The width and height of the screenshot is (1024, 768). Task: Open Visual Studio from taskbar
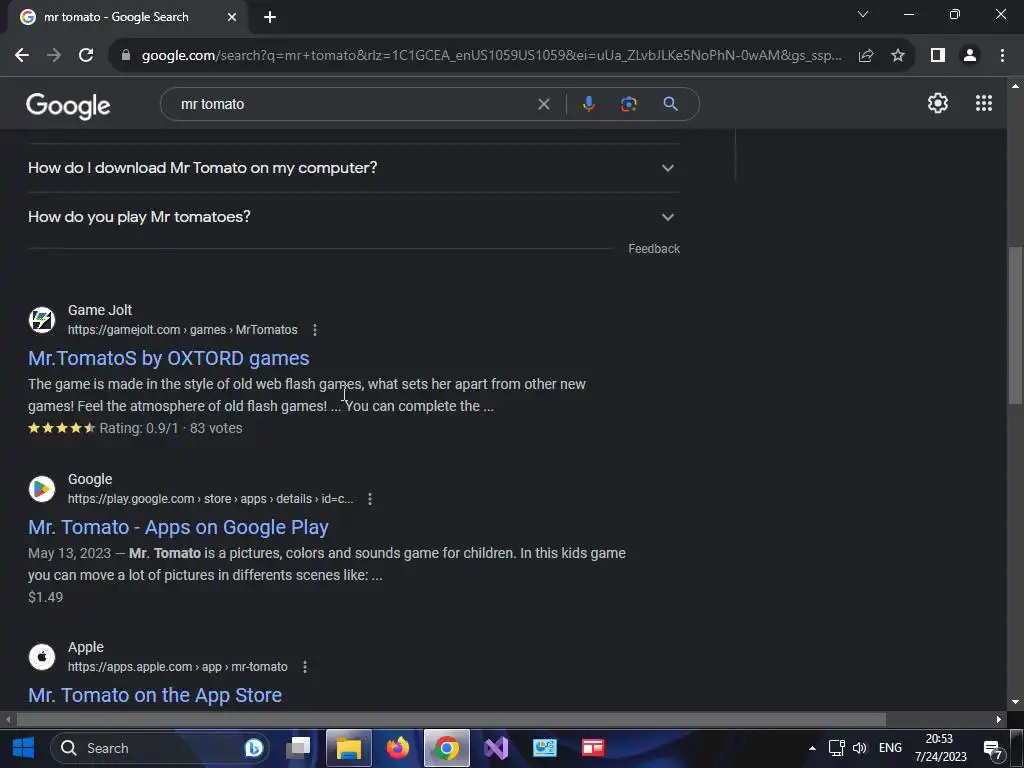(496, 748)
